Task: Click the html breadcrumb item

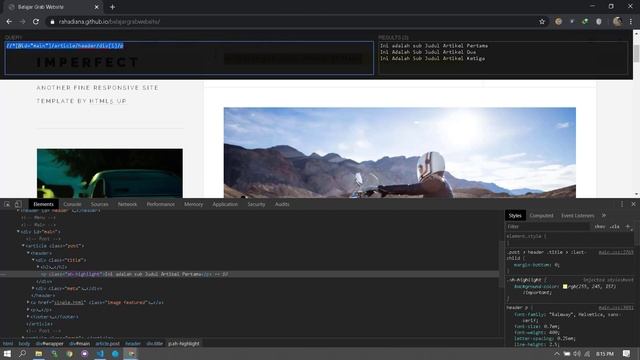Action: point(8,344)
